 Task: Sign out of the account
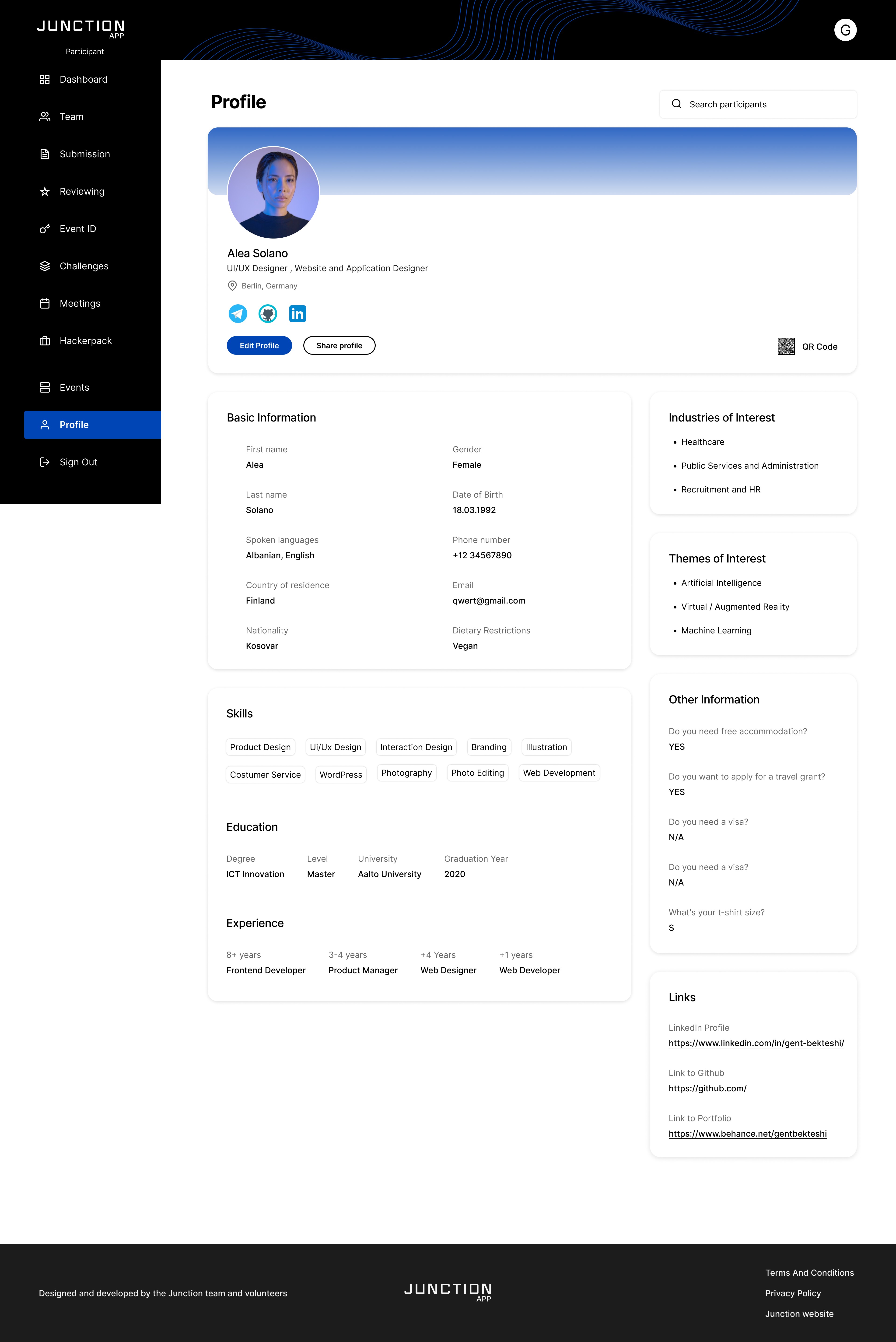point(78,462)
